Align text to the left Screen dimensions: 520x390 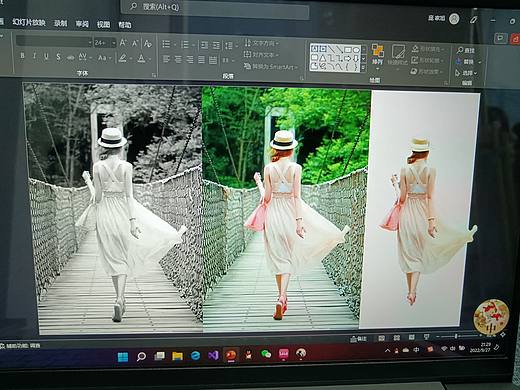pos(166,59)
